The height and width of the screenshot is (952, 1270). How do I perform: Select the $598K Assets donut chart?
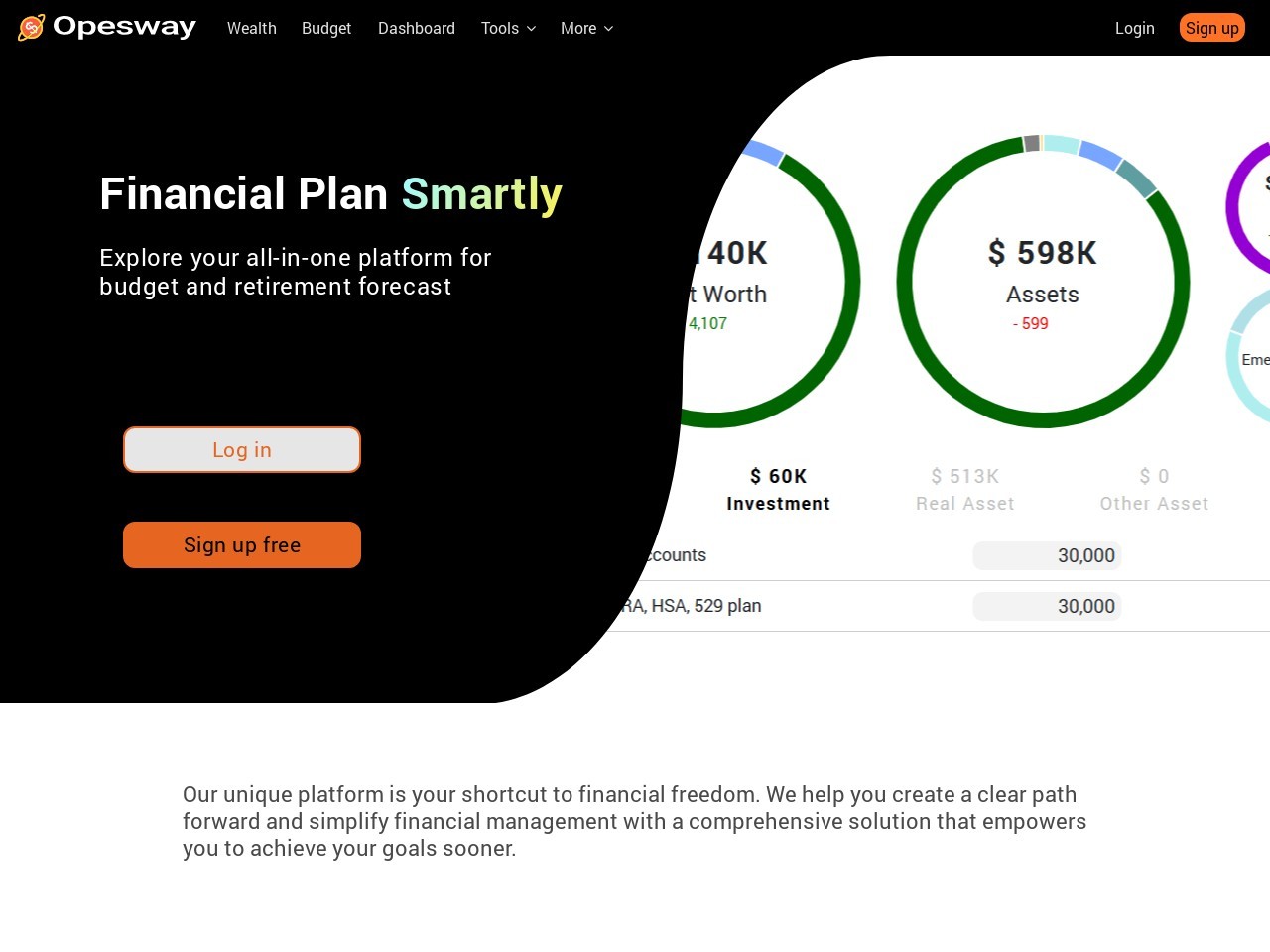coord(1043,282)
